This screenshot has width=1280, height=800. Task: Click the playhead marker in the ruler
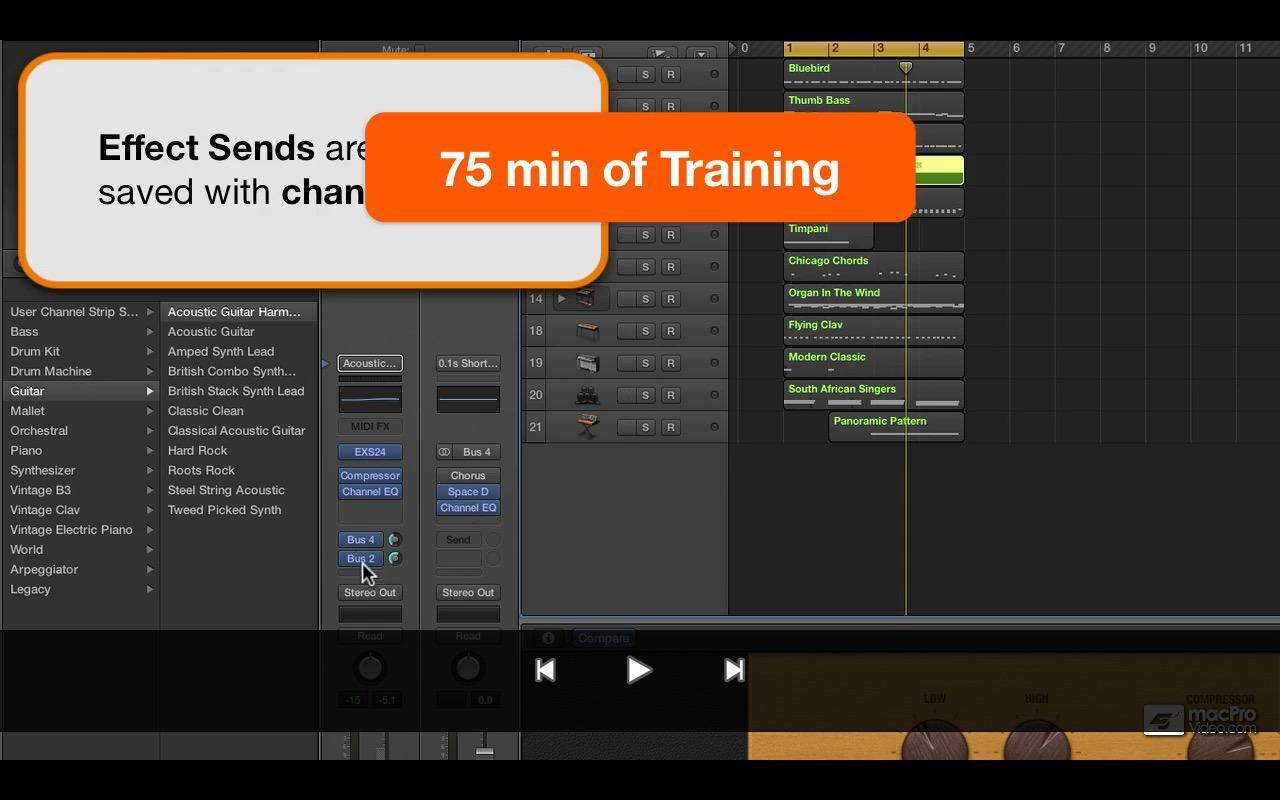(906, 67)
